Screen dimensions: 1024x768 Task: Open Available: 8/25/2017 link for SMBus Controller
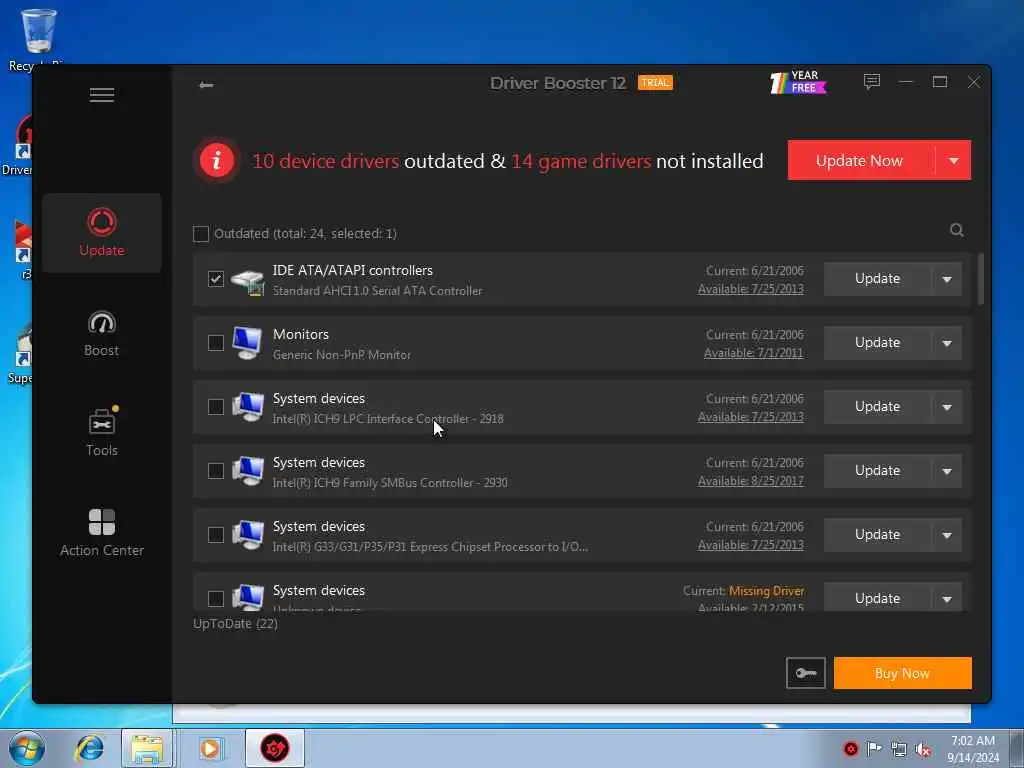point(751,481)
